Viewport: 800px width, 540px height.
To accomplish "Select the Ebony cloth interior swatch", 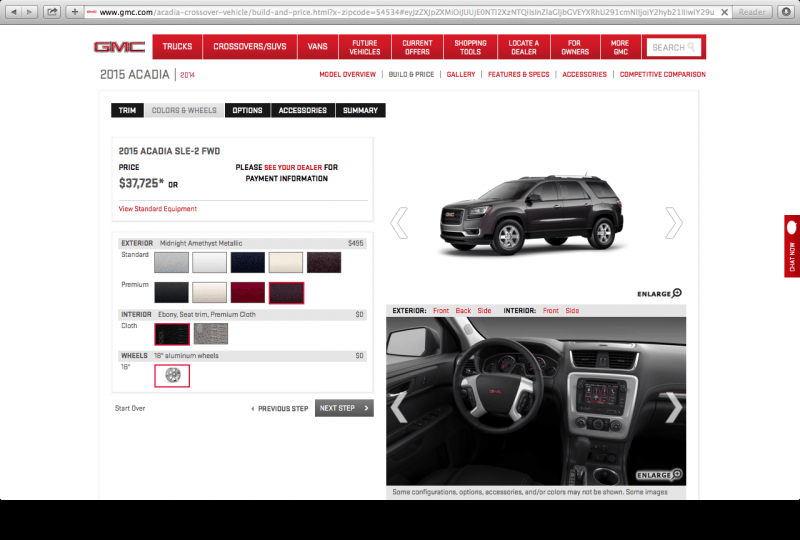I will (172, 334).
